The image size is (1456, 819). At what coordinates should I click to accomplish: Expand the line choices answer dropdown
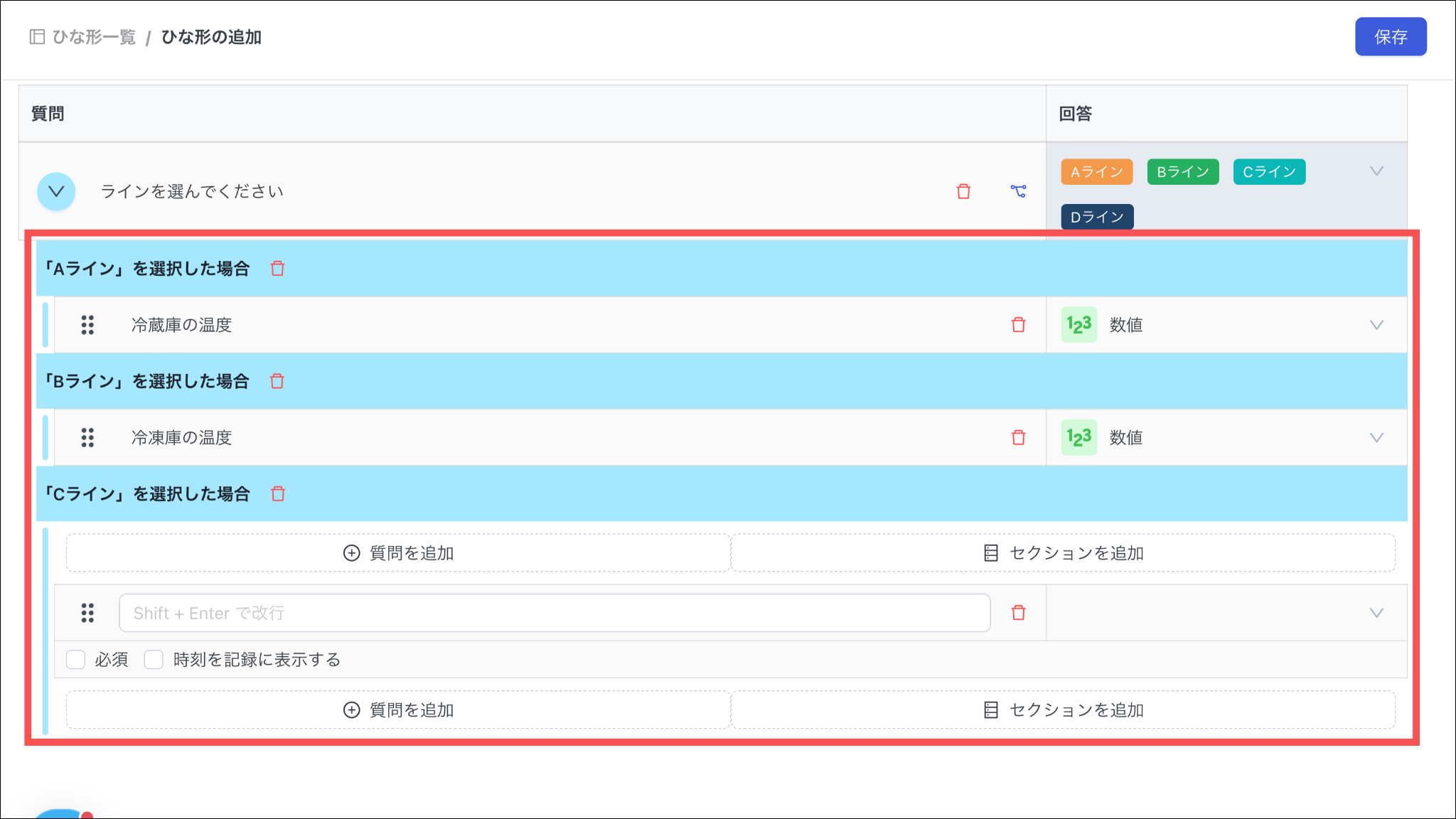point(1376,171)
